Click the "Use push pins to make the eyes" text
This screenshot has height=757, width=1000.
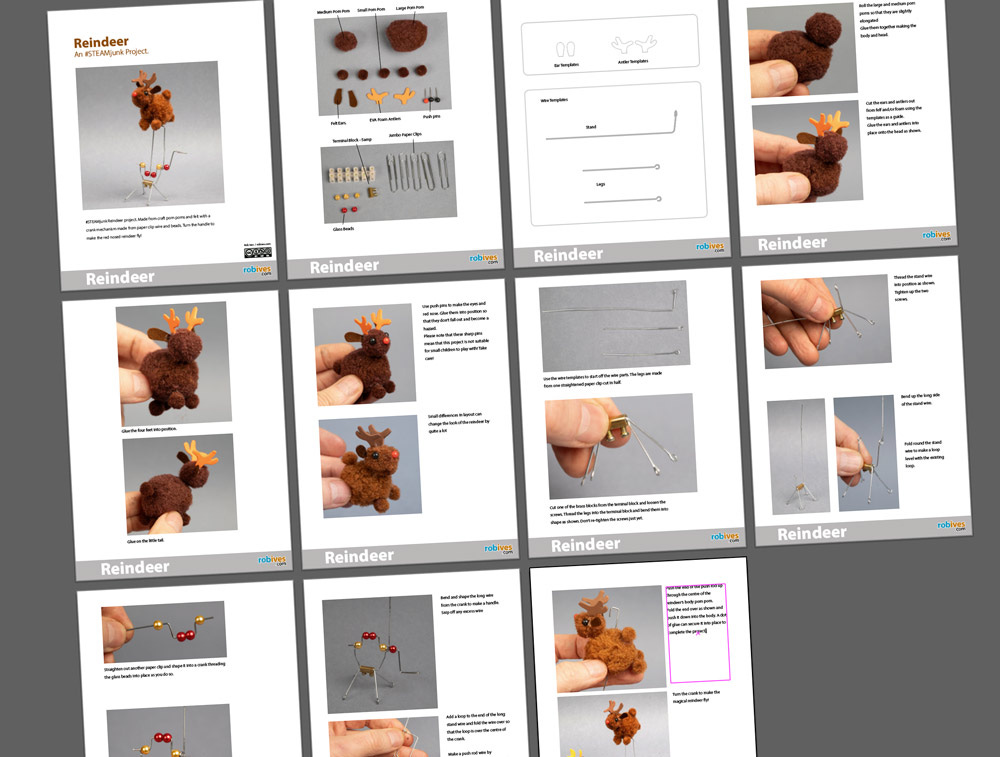456,332
